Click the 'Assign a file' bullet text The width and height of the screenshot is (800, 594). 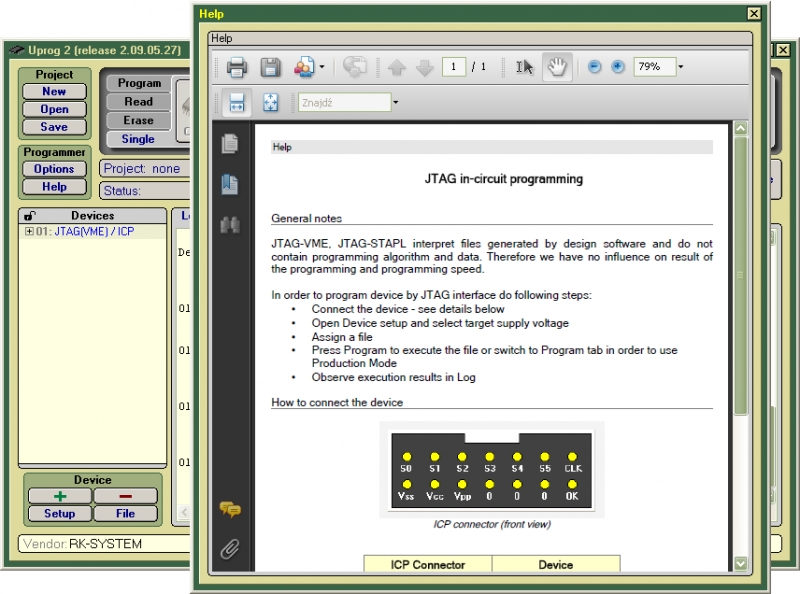point(342,337)
